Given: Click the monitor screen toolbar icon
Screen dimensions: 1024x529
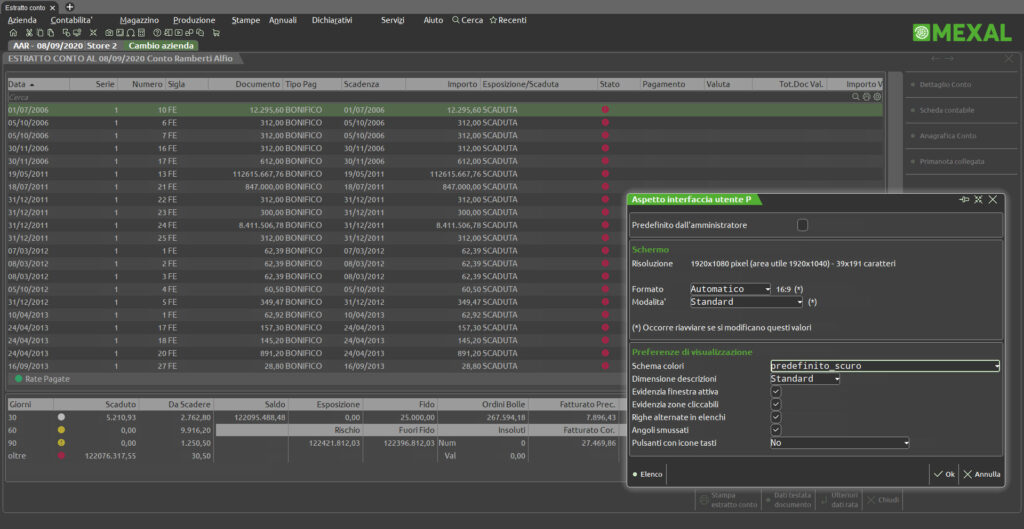Looking at the screenshot, I should [77, 33].
